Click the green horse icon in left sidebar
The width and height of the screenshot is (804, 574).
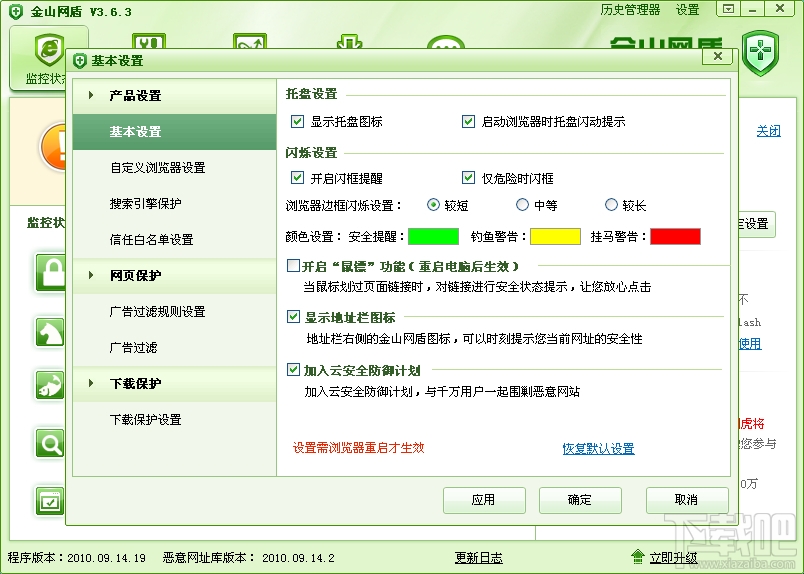tap(50, 332)
